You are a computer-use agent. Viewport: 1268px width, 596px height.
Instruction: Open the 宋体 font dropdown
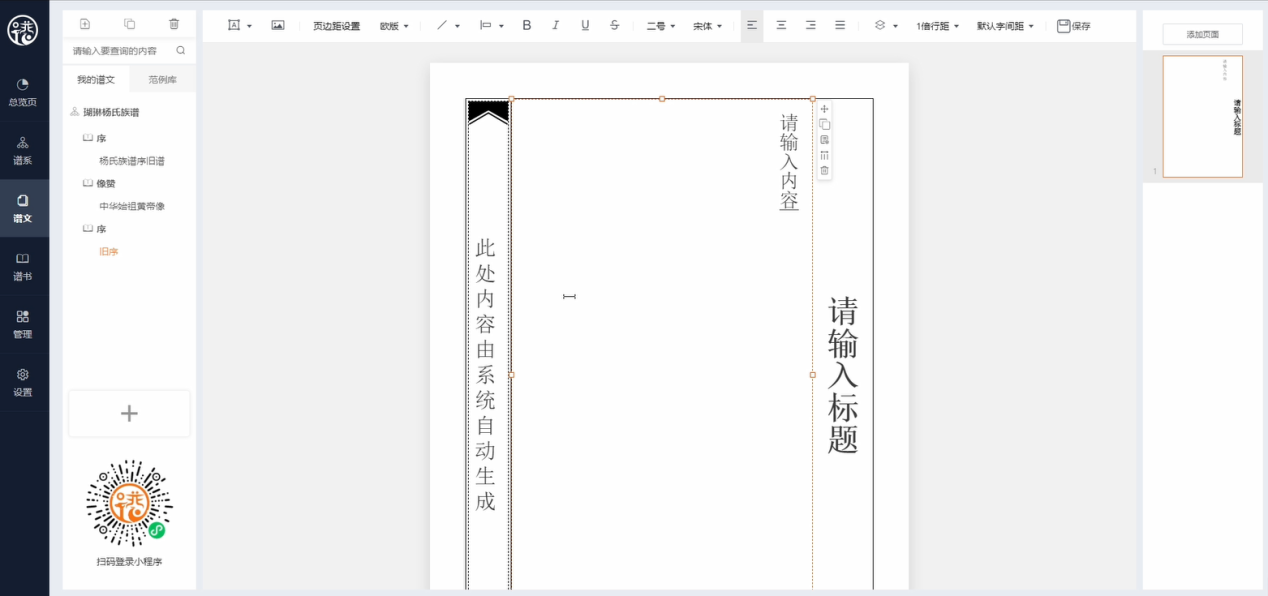click(x=707, y=26)
